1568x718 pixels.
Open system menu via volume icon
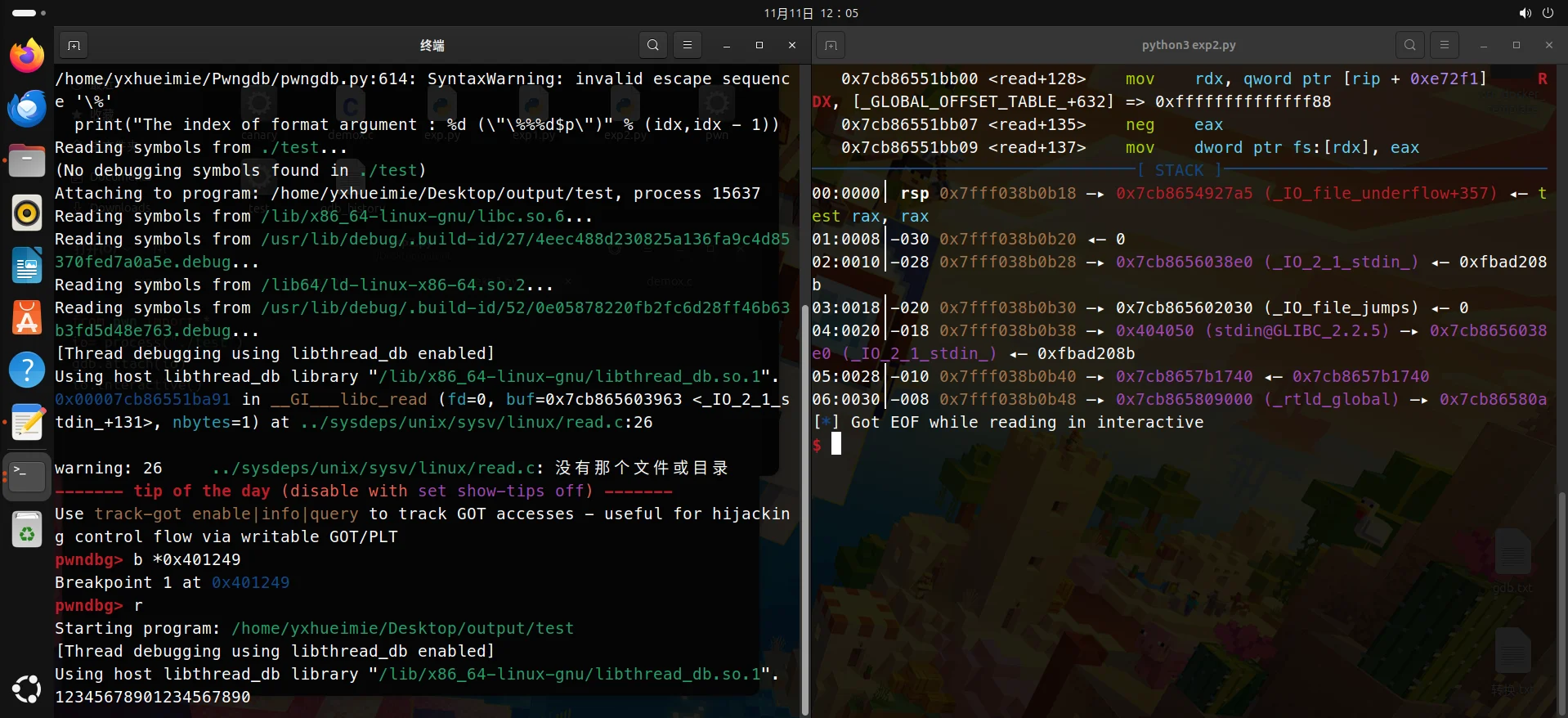[1525, 13]
